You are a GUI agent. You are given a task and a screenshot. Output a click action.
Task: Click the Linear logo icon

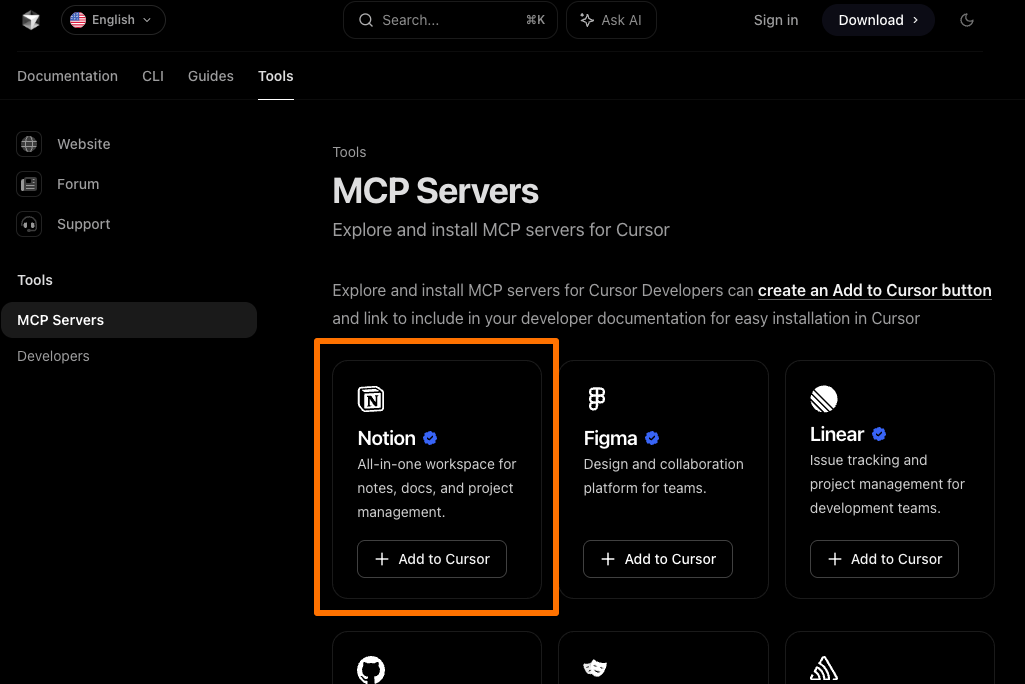tap(824, 399)
